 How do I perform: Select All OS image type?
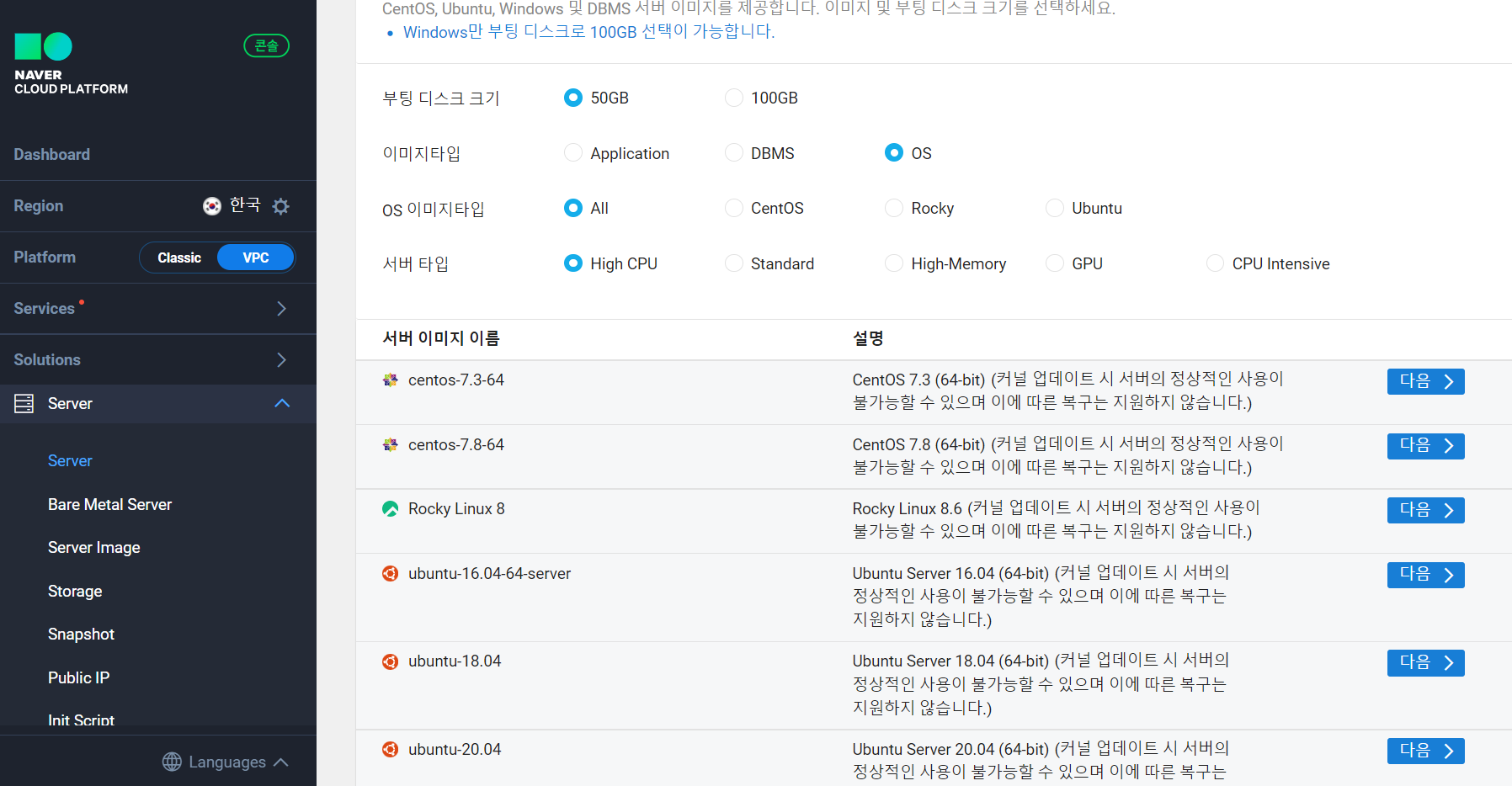pos(573,208)
